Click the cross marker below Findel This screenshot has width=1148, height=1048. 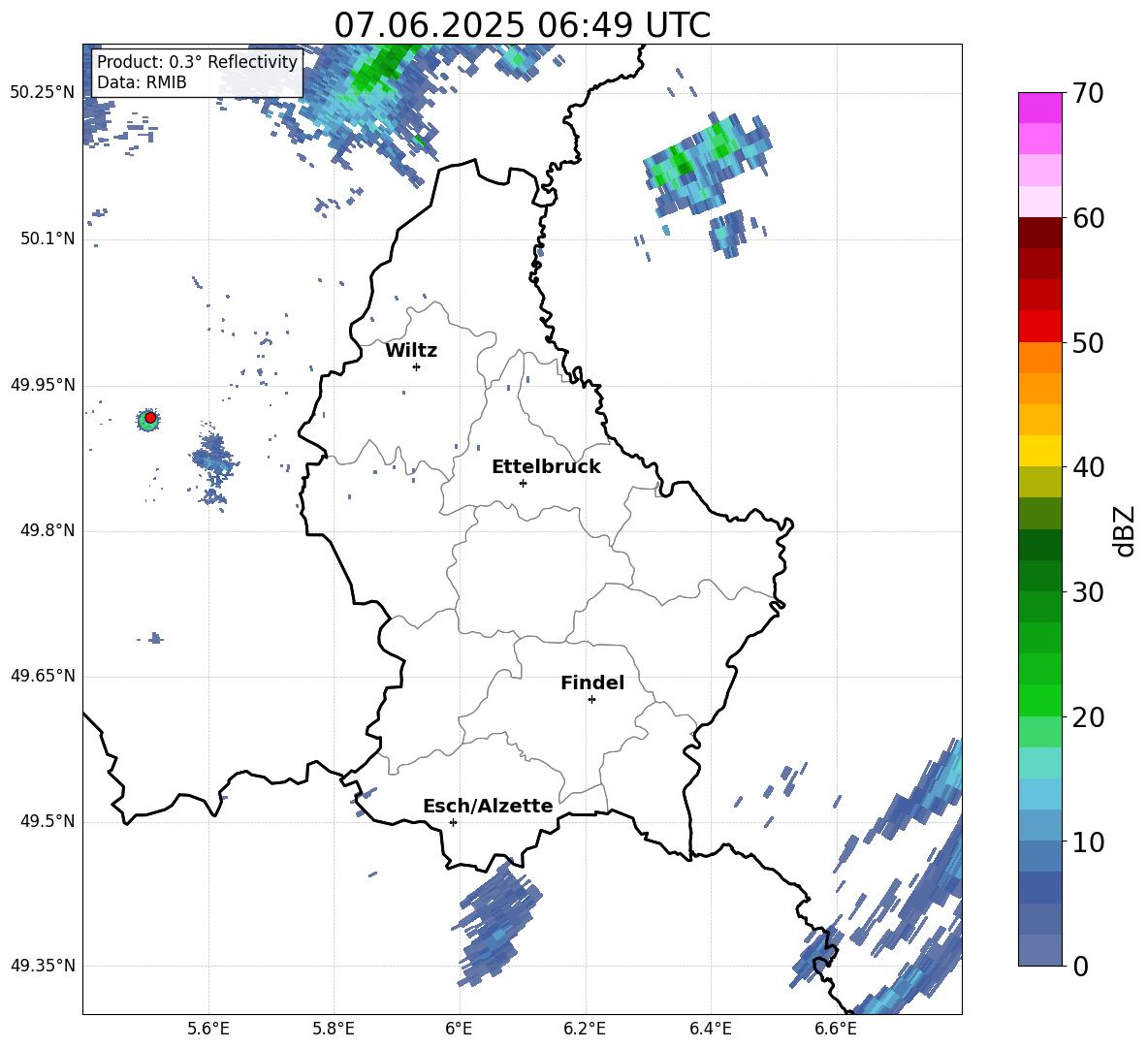tap(591, 700)
